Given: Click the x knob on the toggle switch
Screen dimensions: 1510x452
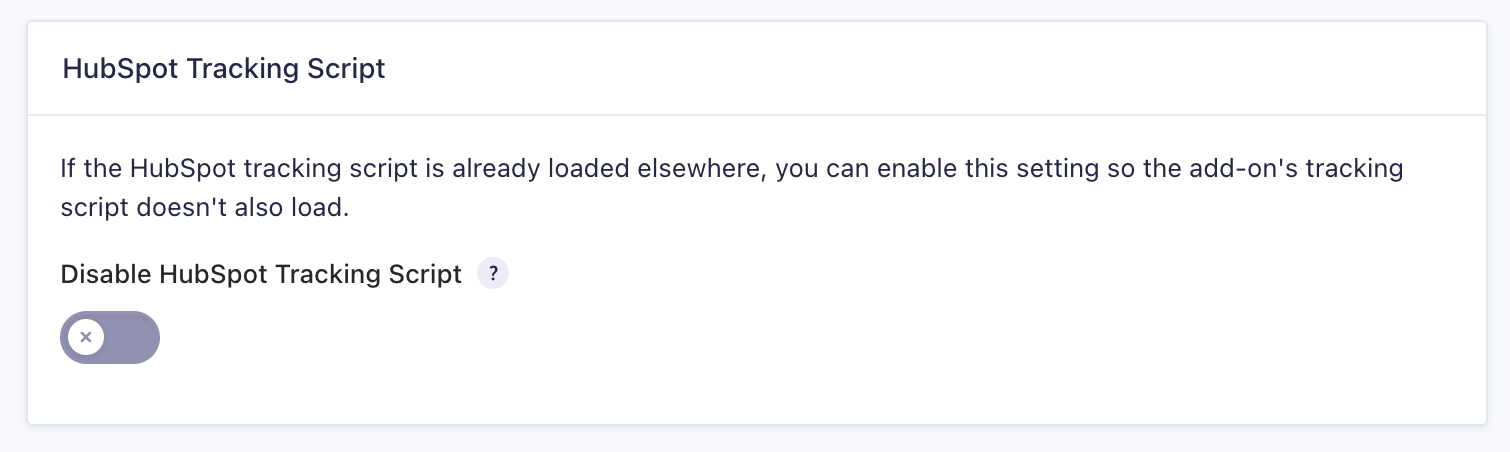Looking at the screenshot, I should pos(86,337).
